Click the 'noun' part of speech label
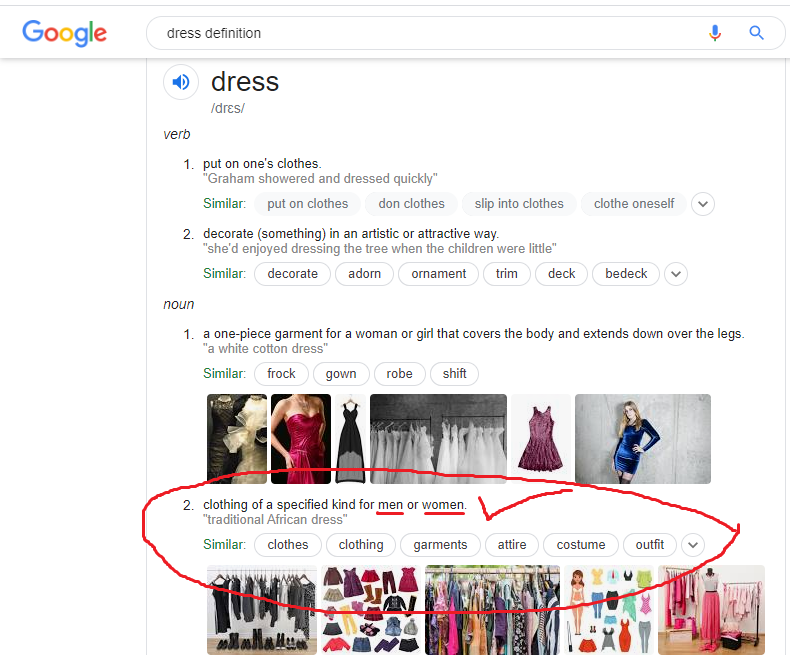790x655 pixels. (178, 304)
